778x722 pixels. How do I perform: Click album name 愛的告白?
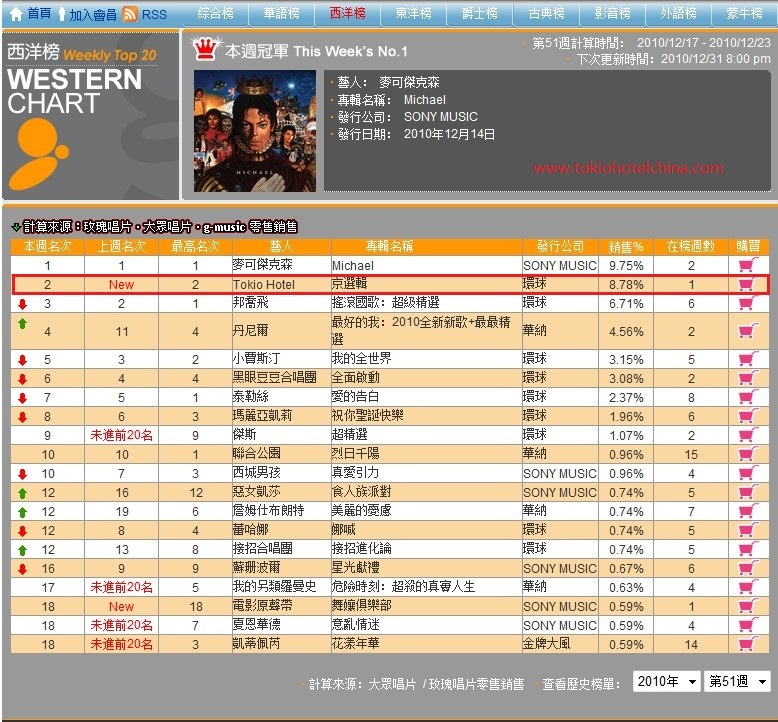(x=355, y=396)
